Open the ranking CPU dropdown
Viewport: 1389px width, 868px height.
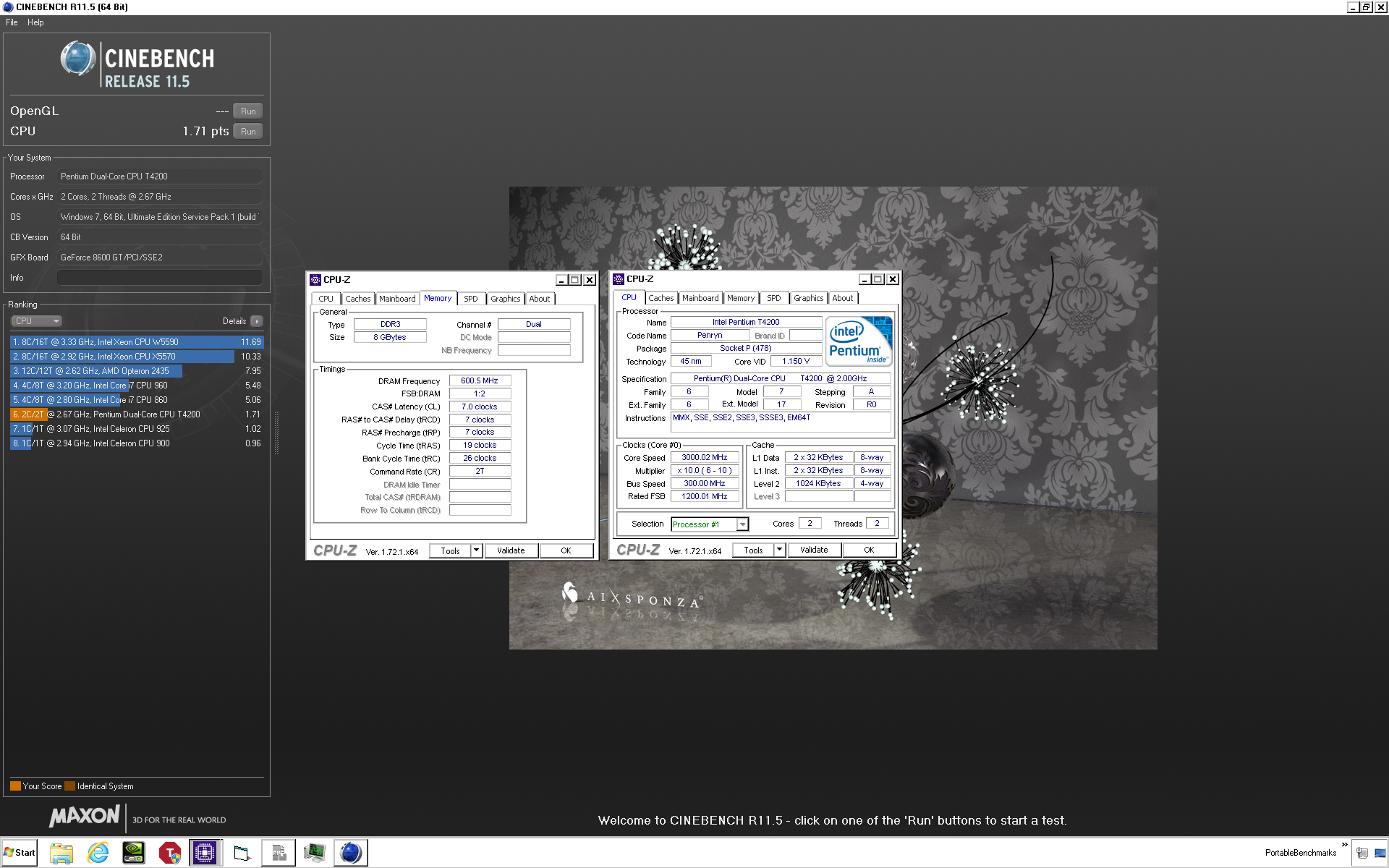(36, 321)
